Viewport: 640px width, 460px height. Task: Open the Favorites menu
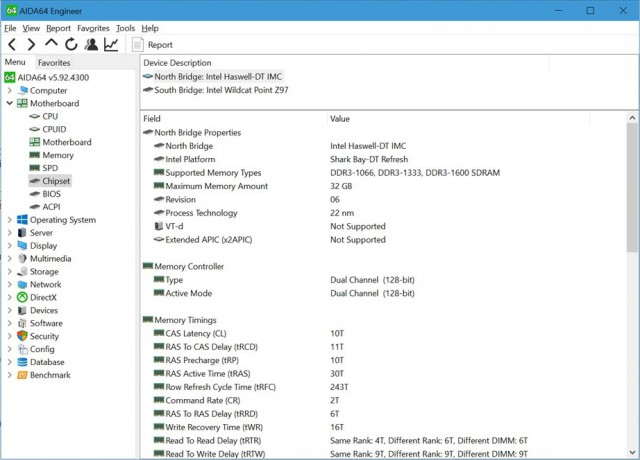93,28
